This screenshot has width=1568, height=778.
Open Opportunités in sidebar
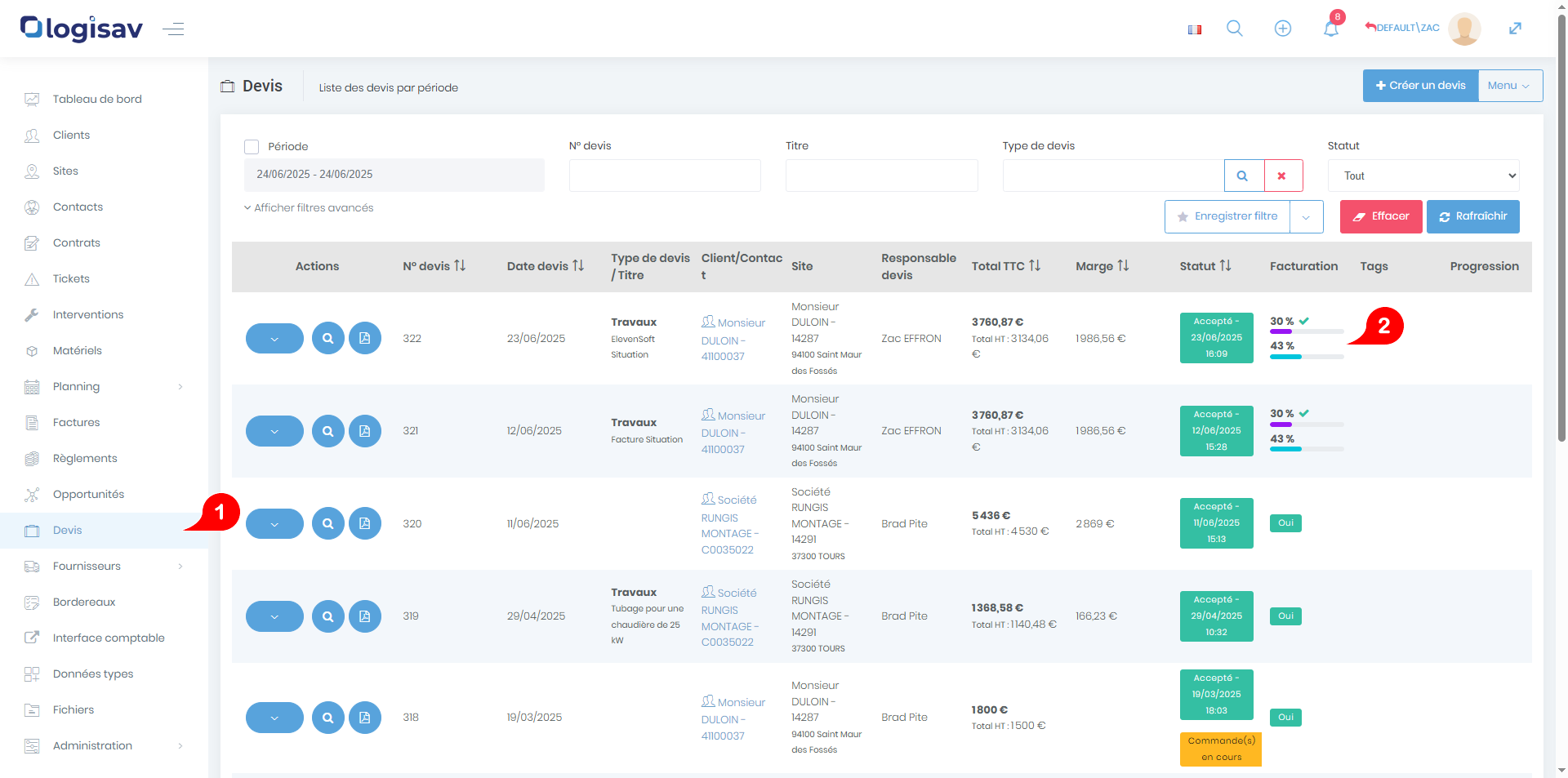[88, 494]
